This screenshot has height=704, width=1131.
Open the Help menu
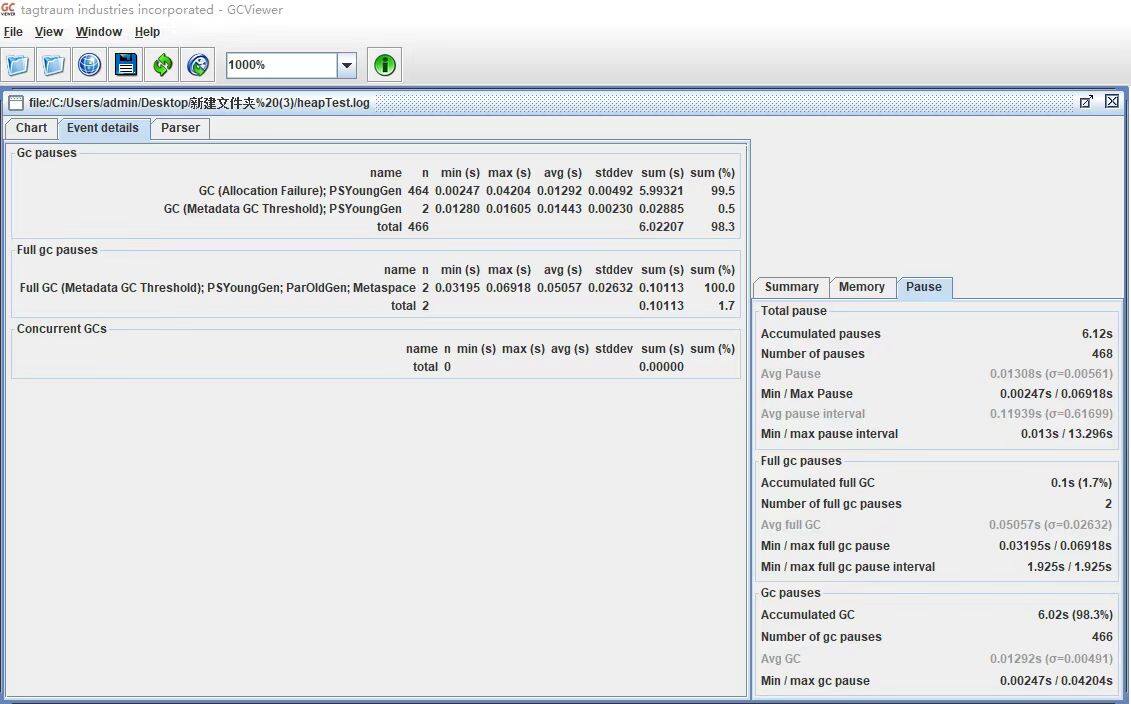coord(147,32)
